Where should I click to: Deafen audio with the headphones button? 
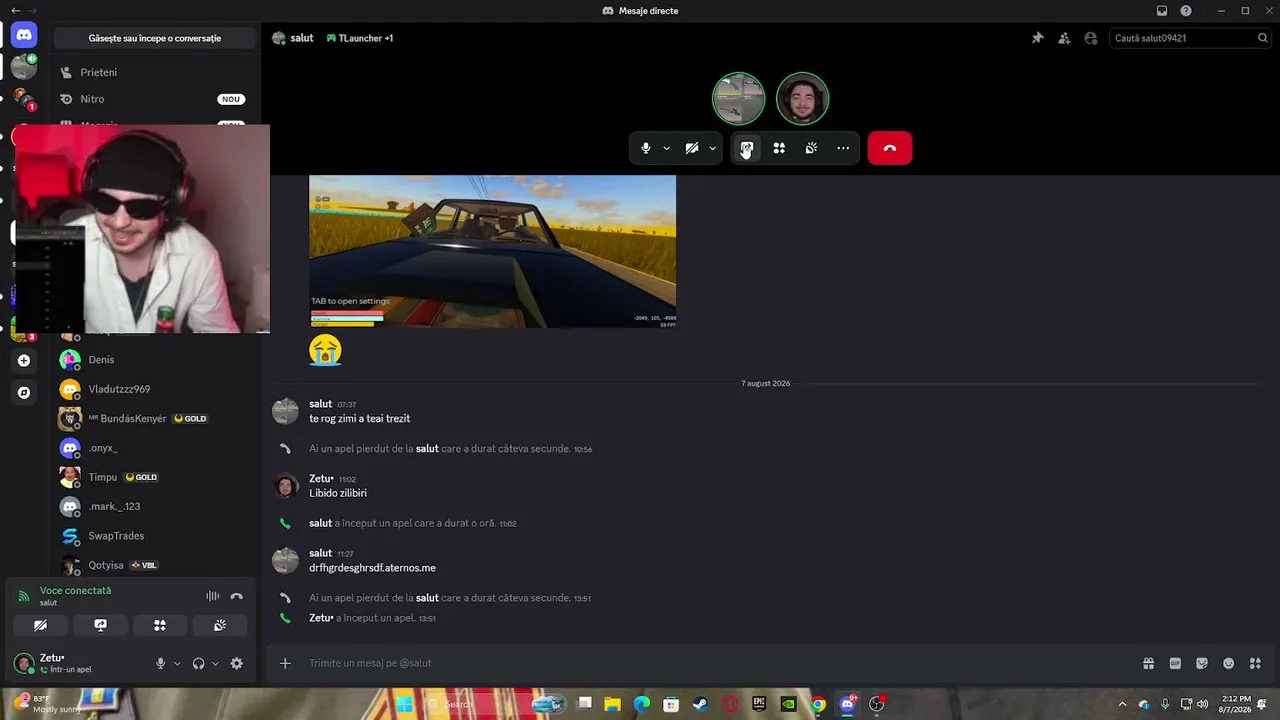coord(198,663)
